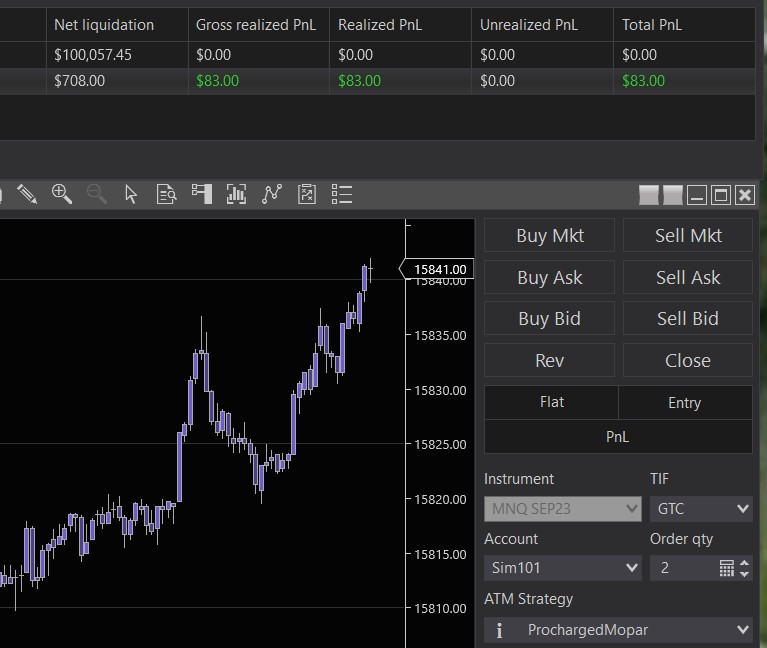
Task: Select the drawing tools pencil icon
Action: (x=27, y=194)
